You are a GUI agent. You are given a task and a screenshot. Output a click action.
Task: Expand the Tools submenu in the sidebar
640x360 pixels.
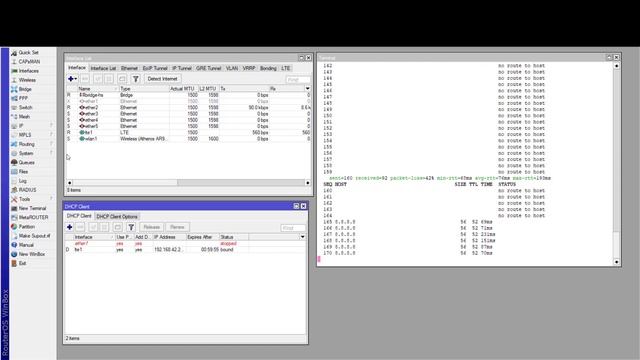point(51,199)
